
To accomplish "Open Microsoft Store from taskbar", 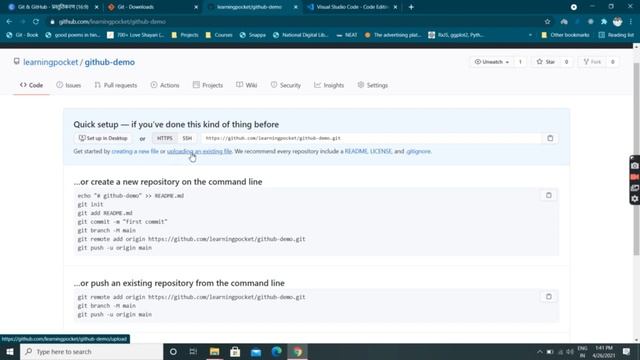I will point(235,351).
